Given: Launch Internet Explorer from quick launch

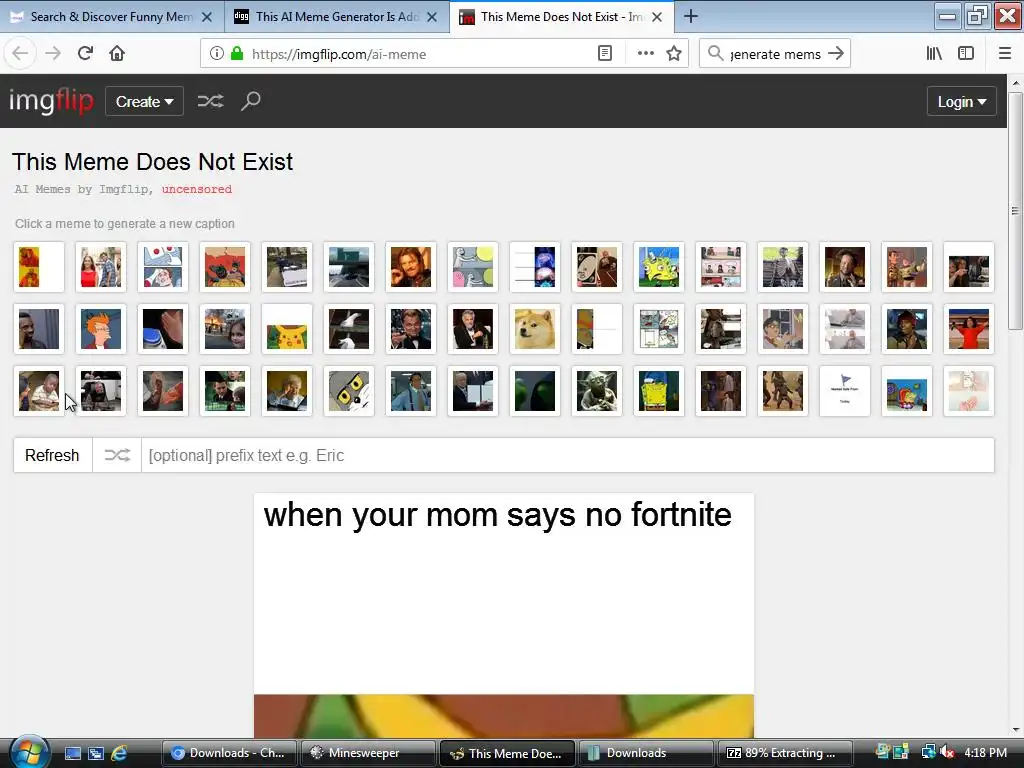Looking at the screenshot, I should [x=120, y=753].
